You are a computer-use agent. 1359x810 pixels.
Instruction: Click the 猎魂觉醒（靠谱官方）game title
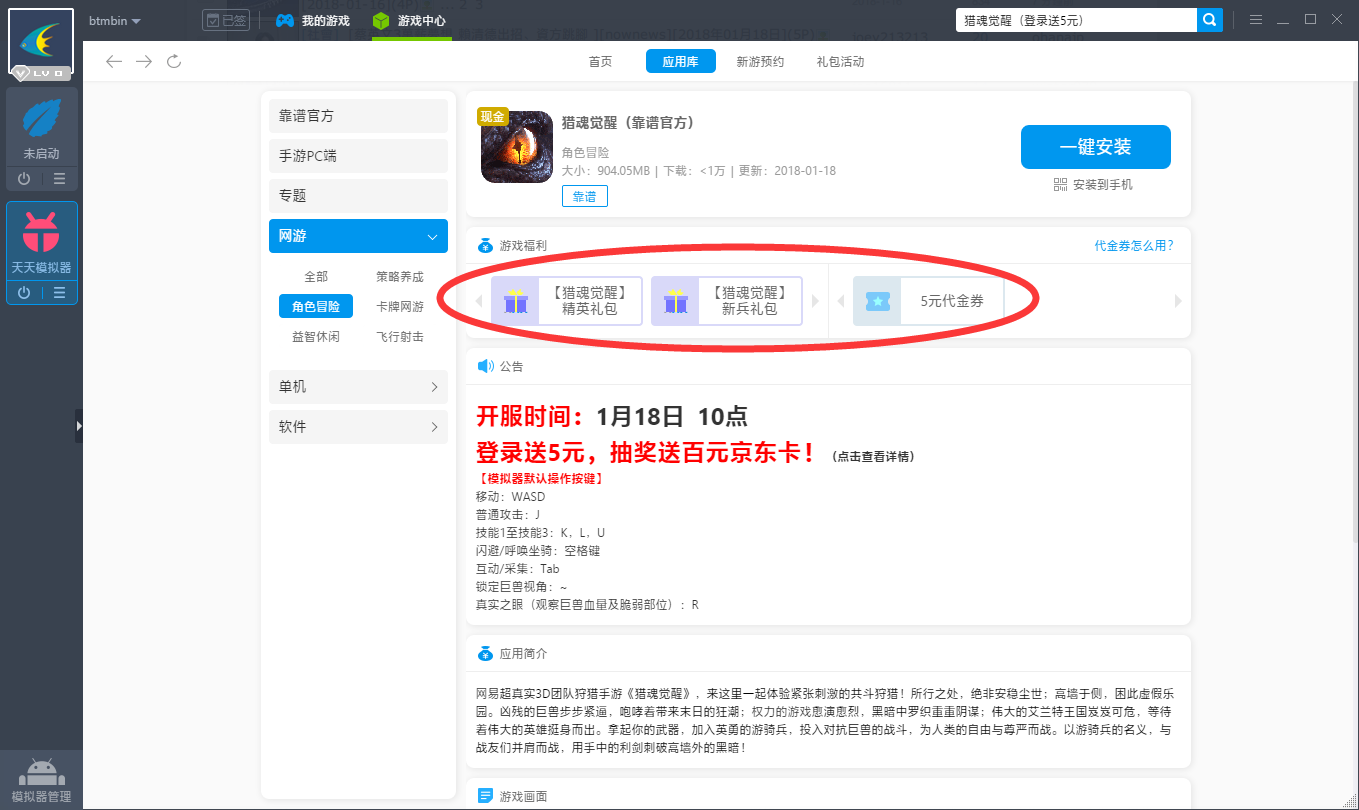coord(628,123)
